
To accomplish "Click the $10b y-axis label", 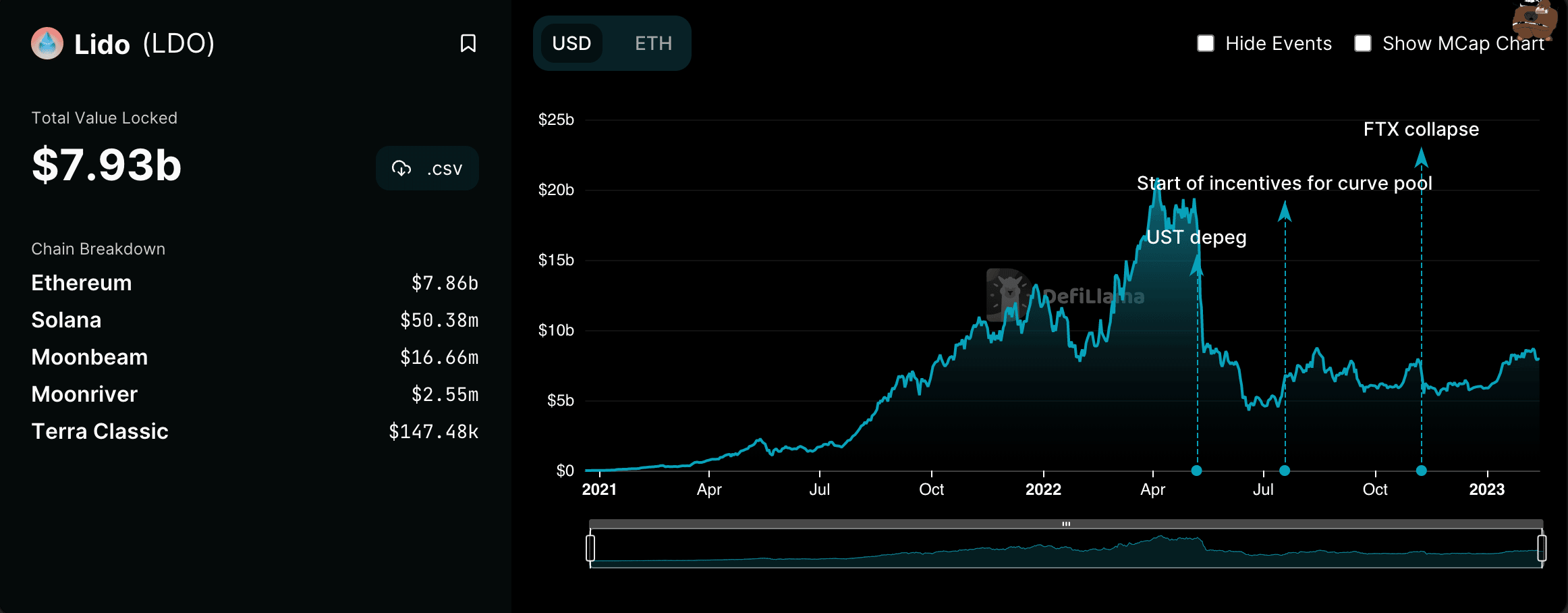I will pyautogui.click(x=556, y=330).
